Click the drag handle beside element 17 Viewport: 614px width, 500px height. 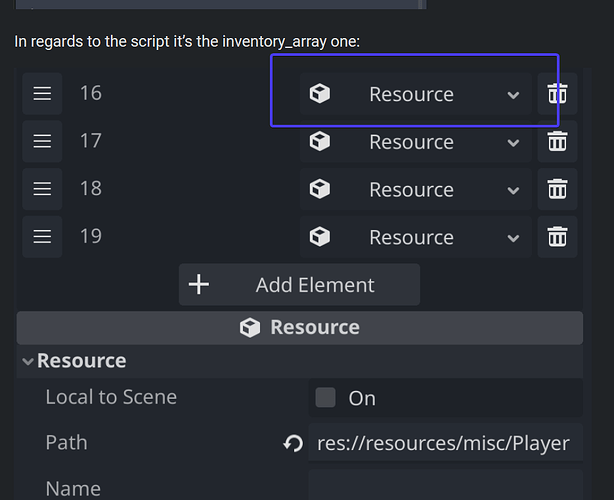coord(42,141)
